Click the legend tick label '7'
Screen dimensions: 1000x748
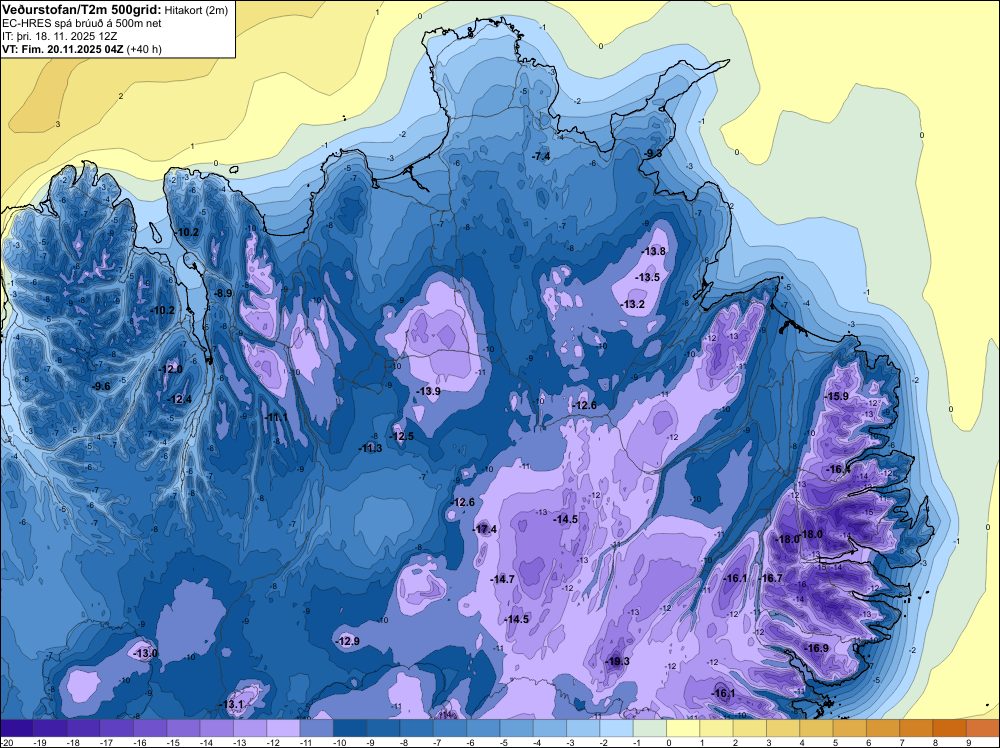pos(902,742)
